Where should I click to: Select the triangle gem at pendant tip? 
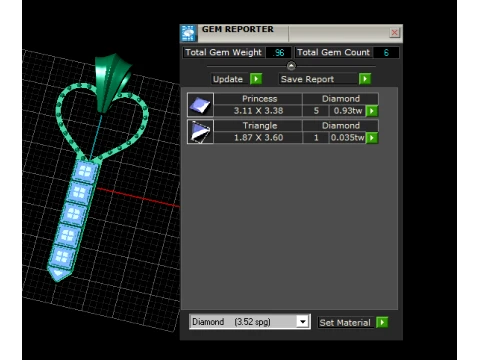(59, 273)
